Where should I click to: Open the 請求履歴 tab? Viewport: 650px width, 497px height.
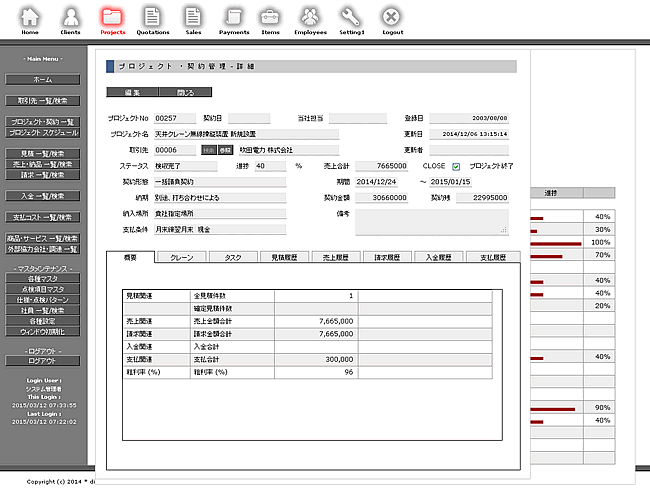click(387, 257)
